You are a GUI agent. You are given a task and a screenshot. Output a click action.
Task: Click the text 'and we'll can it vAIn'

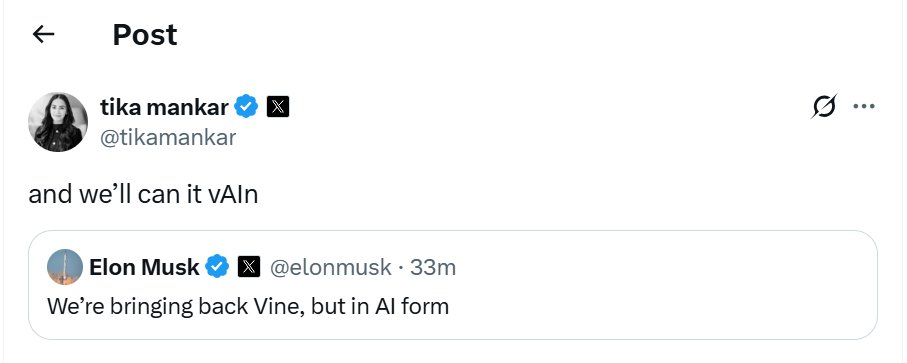[143, 195]
